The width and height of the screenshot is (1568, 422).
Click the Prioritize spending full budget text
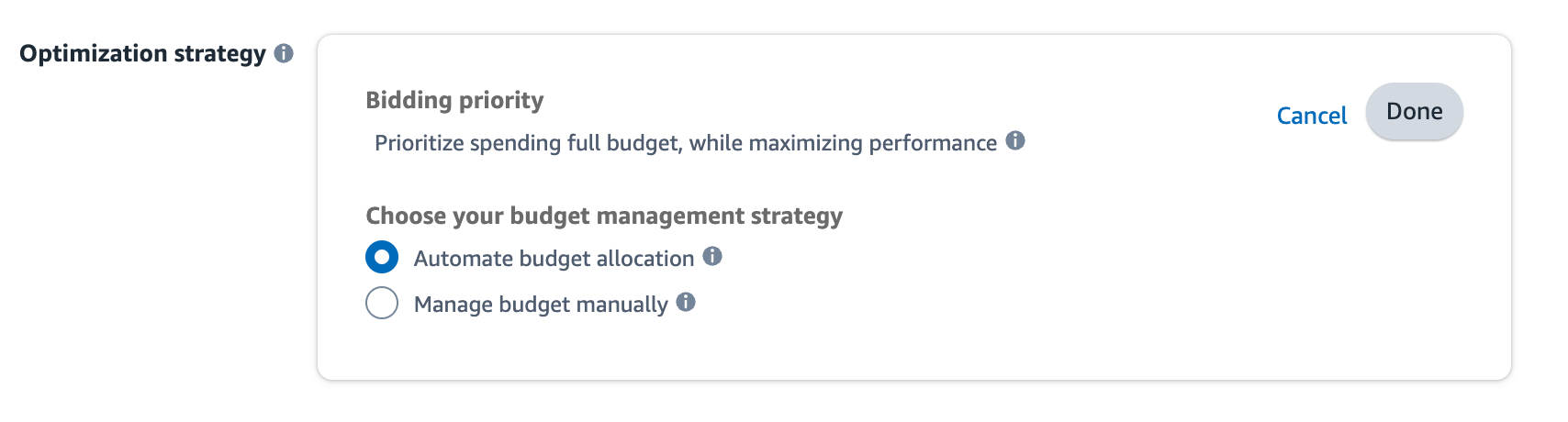click(x=685, y=143)
